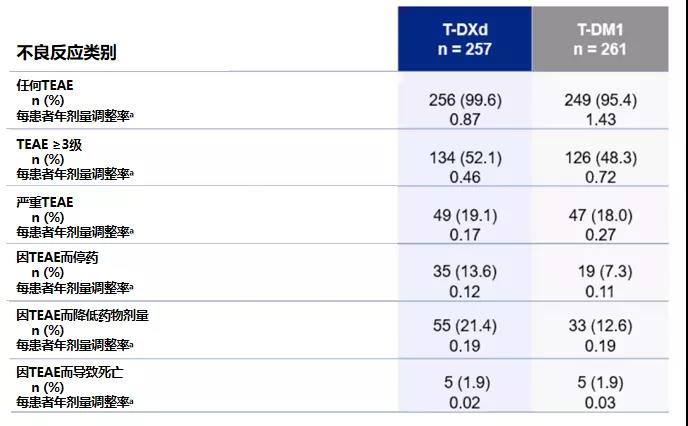Click the 47 (18.0) cell

[x=600, y=215]
